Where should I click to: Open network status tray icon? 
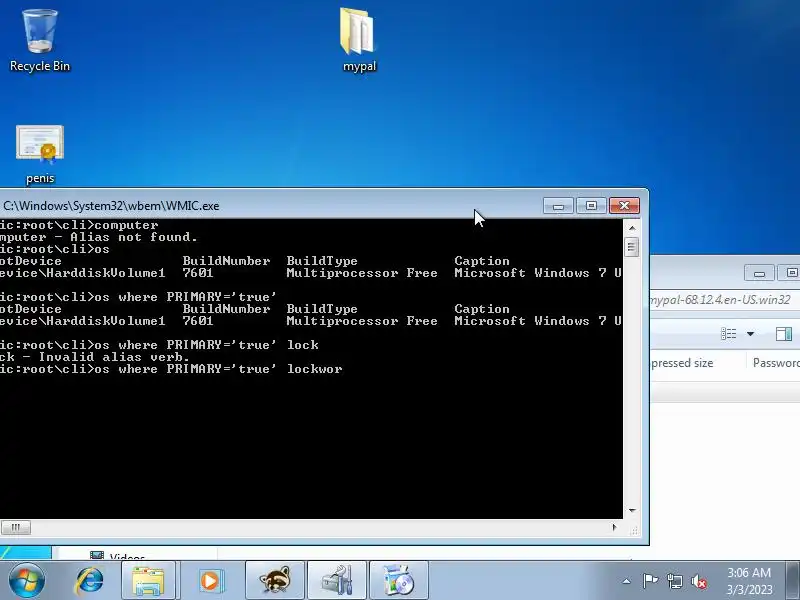(674, 581)
